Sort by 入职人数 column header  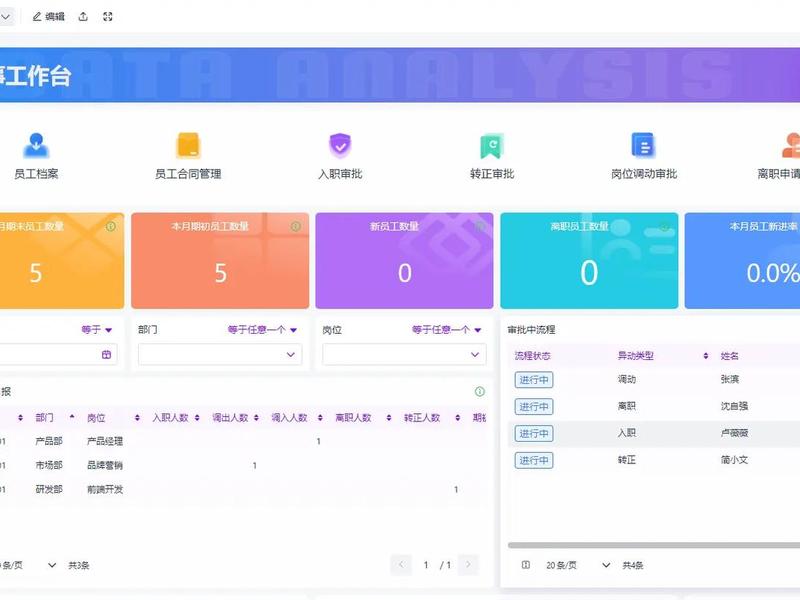coord(176,418)
